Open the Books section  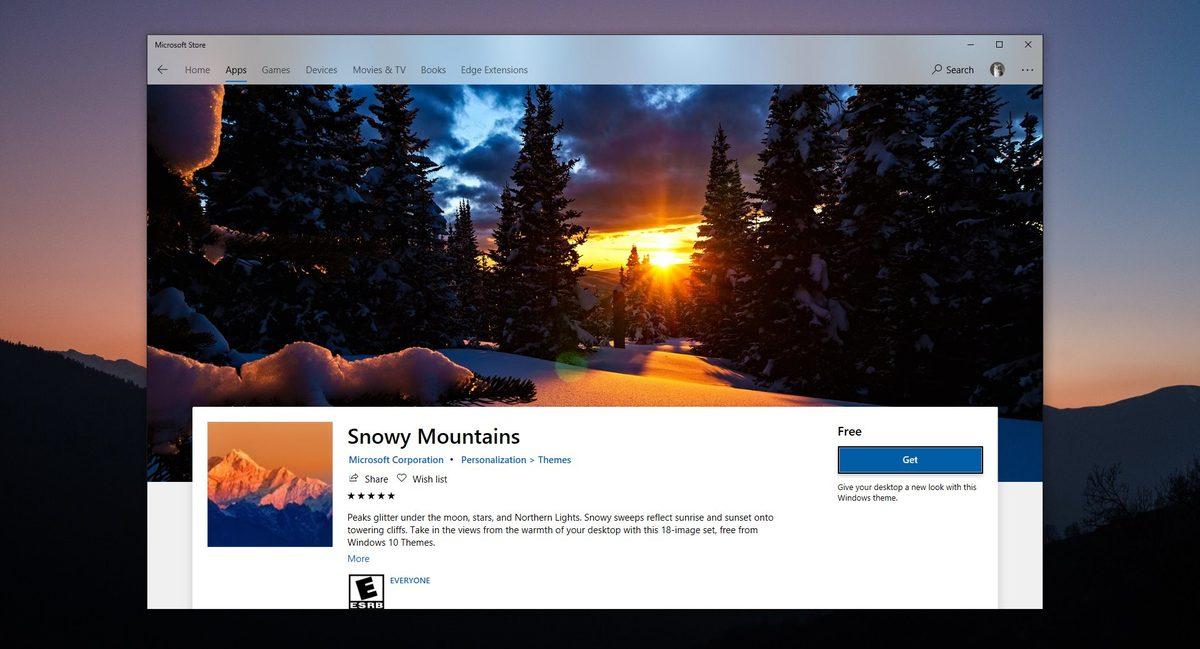(x=432, y=69)
